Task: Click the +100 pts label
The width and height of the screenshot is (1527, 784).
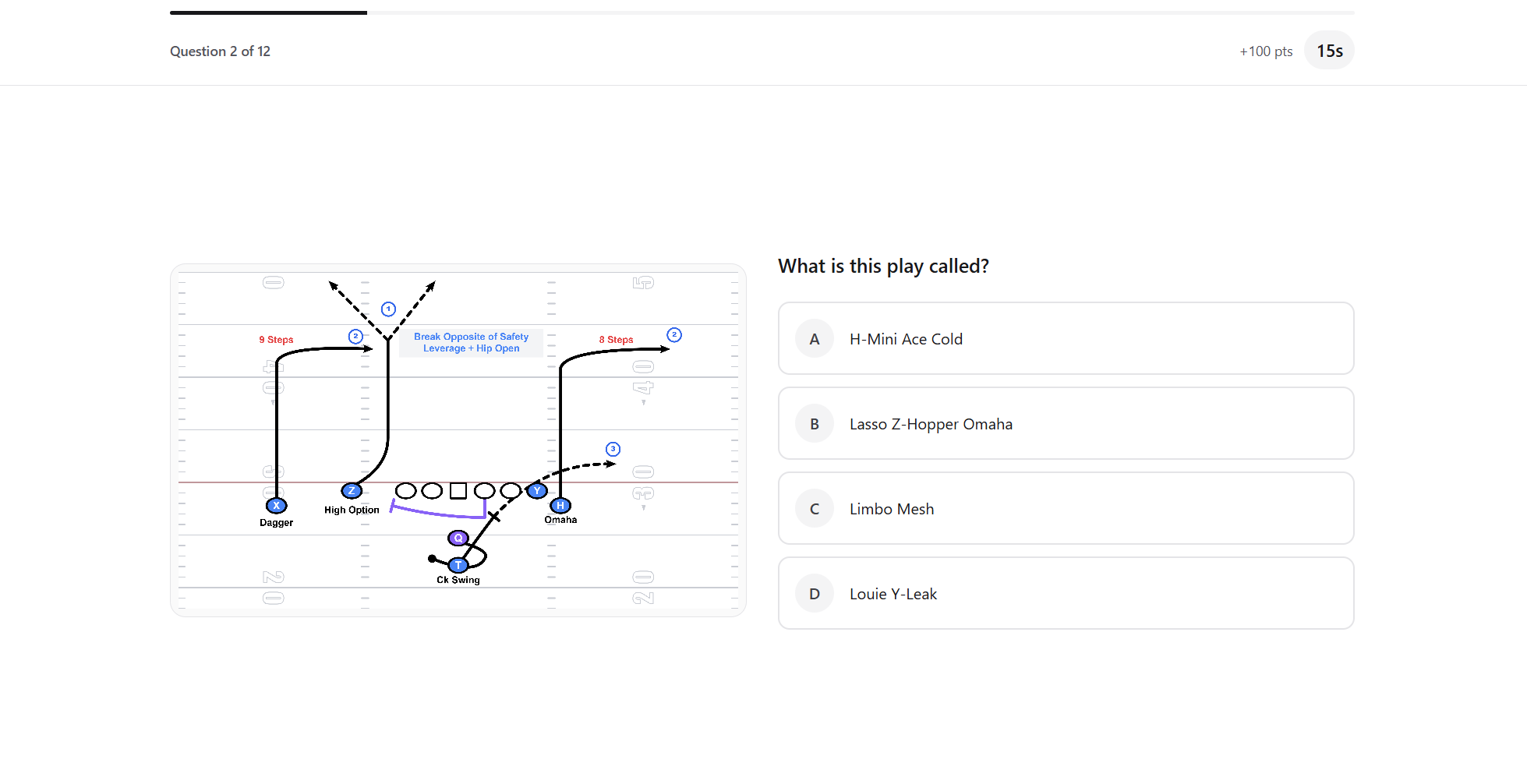Action: tap(1266, 51)
